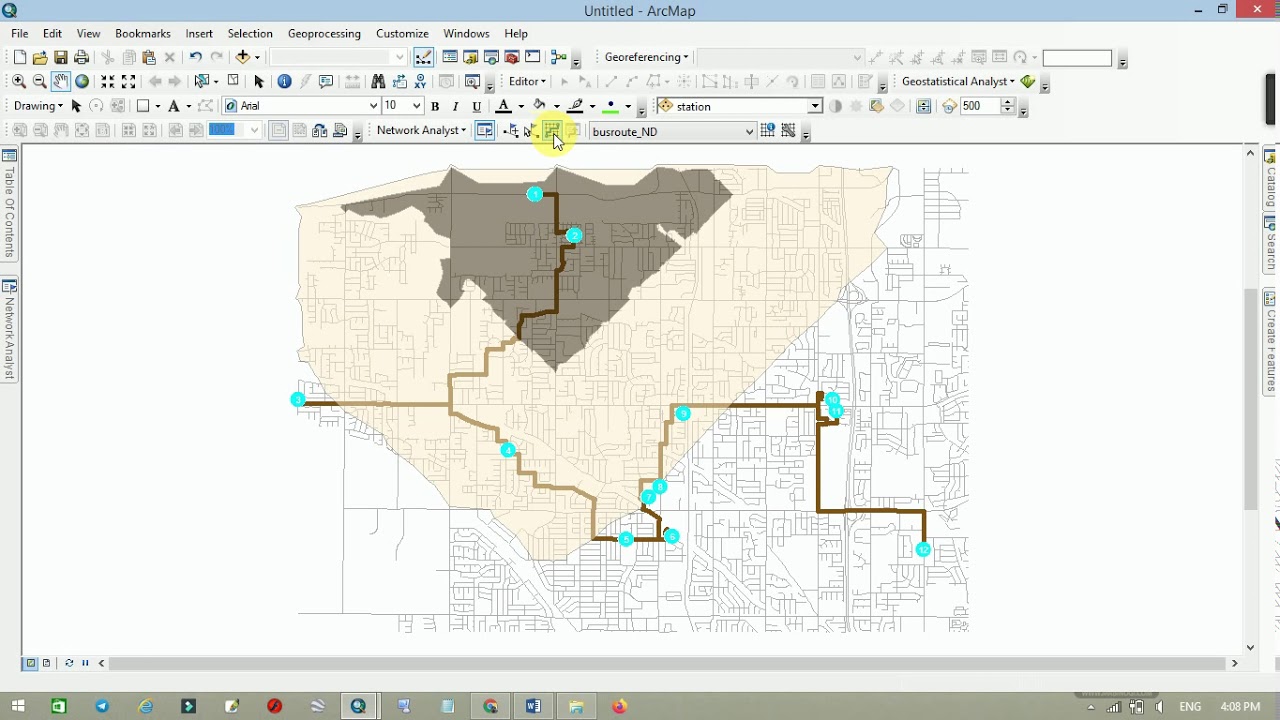Toggle italic text formatting
Viewport: 1280px width, 720px height.
(455, 106)
